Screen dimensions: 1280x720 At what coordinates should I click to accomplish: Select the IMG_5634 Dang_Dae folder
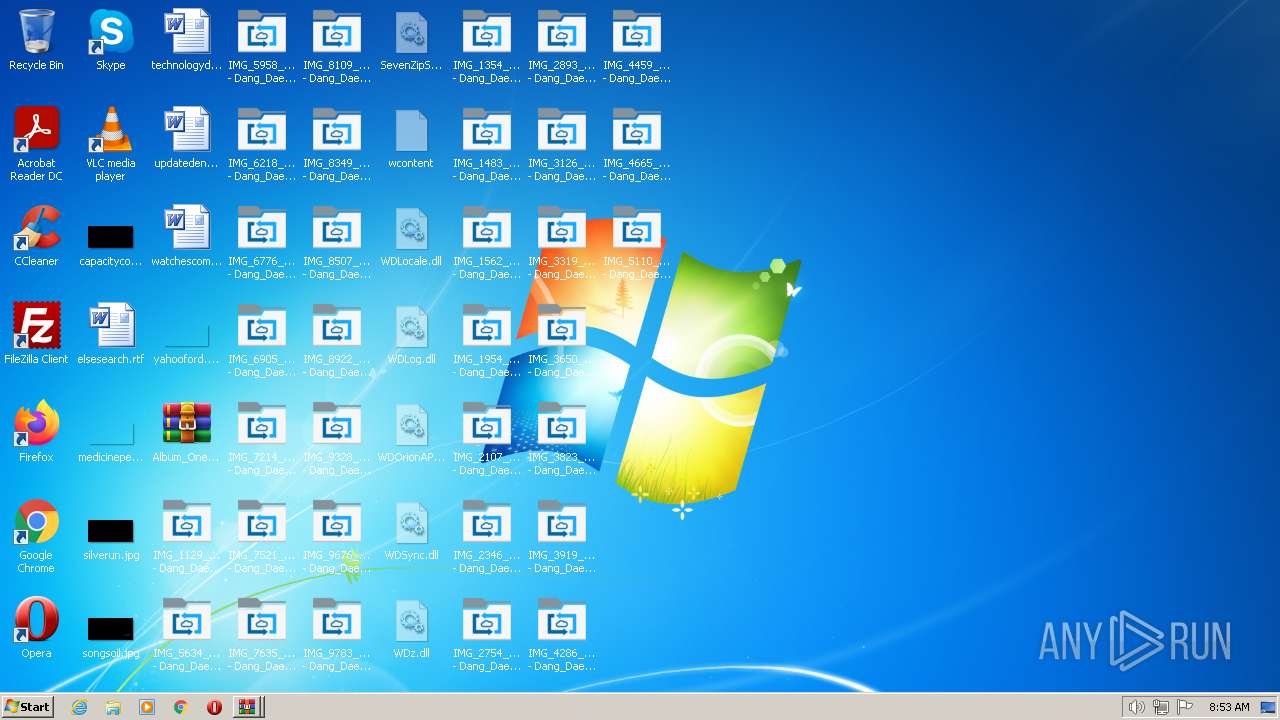186,634
